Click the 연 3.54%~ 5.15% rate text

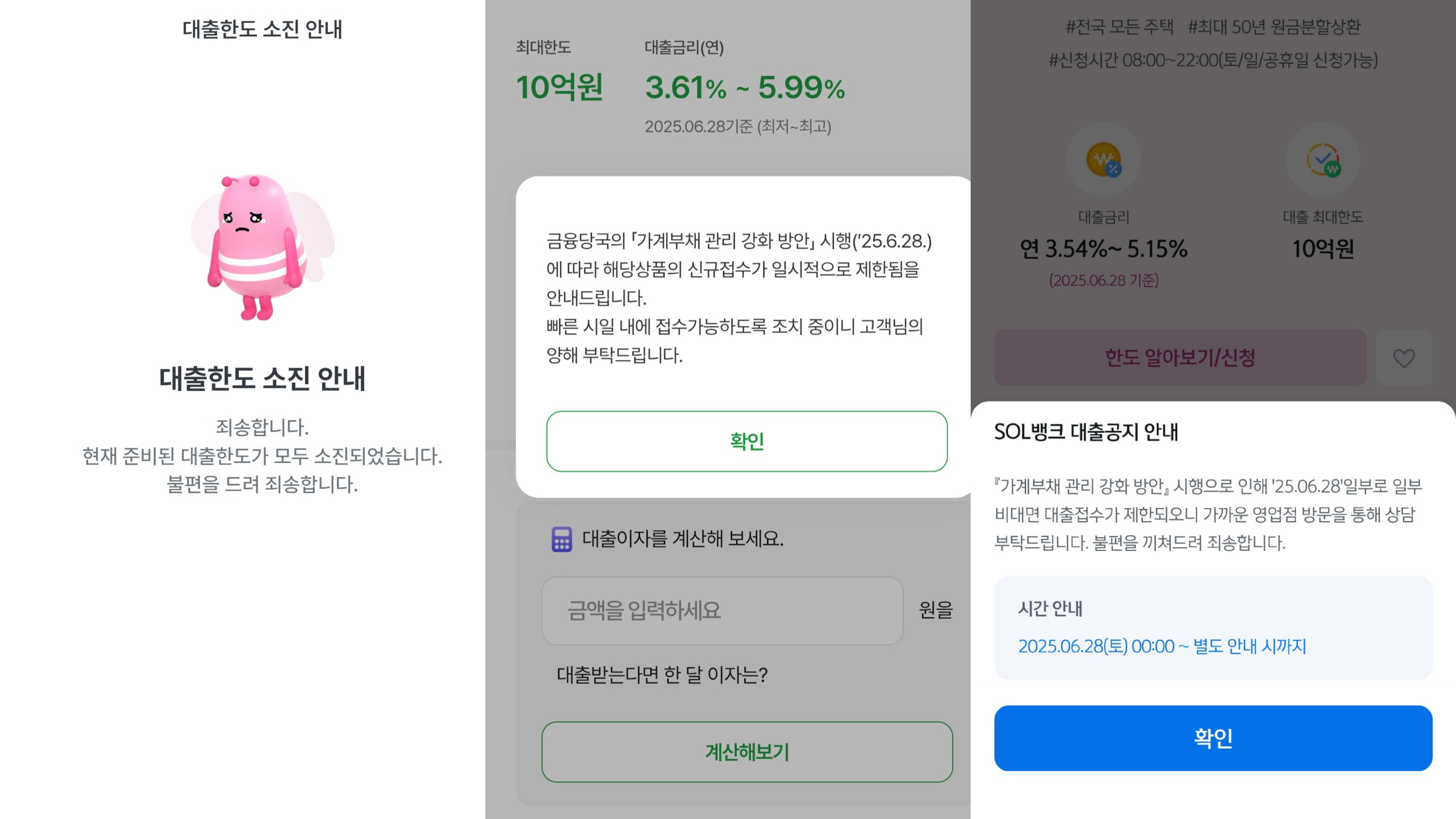click(x=1103, y=249)
